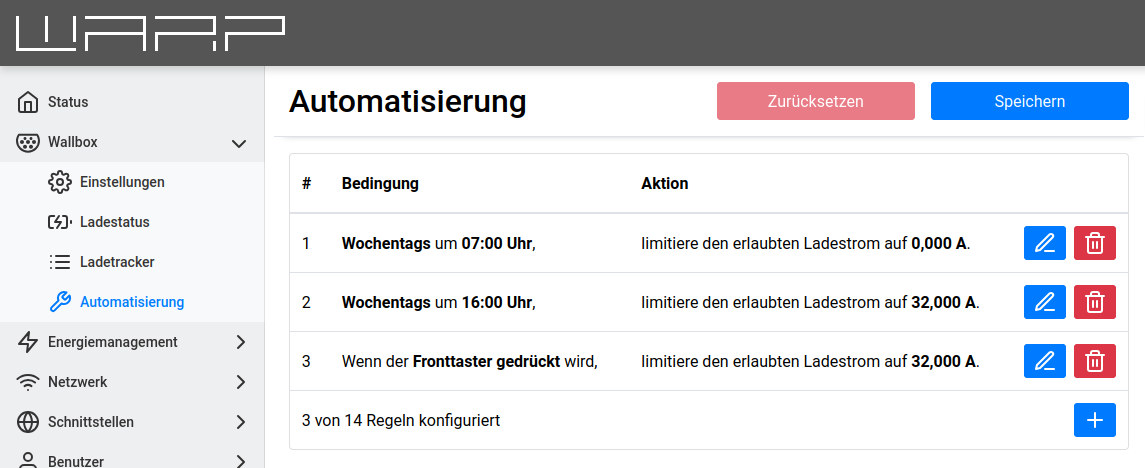
Task: Click the WARP logo in header
Action: [150, 33]
